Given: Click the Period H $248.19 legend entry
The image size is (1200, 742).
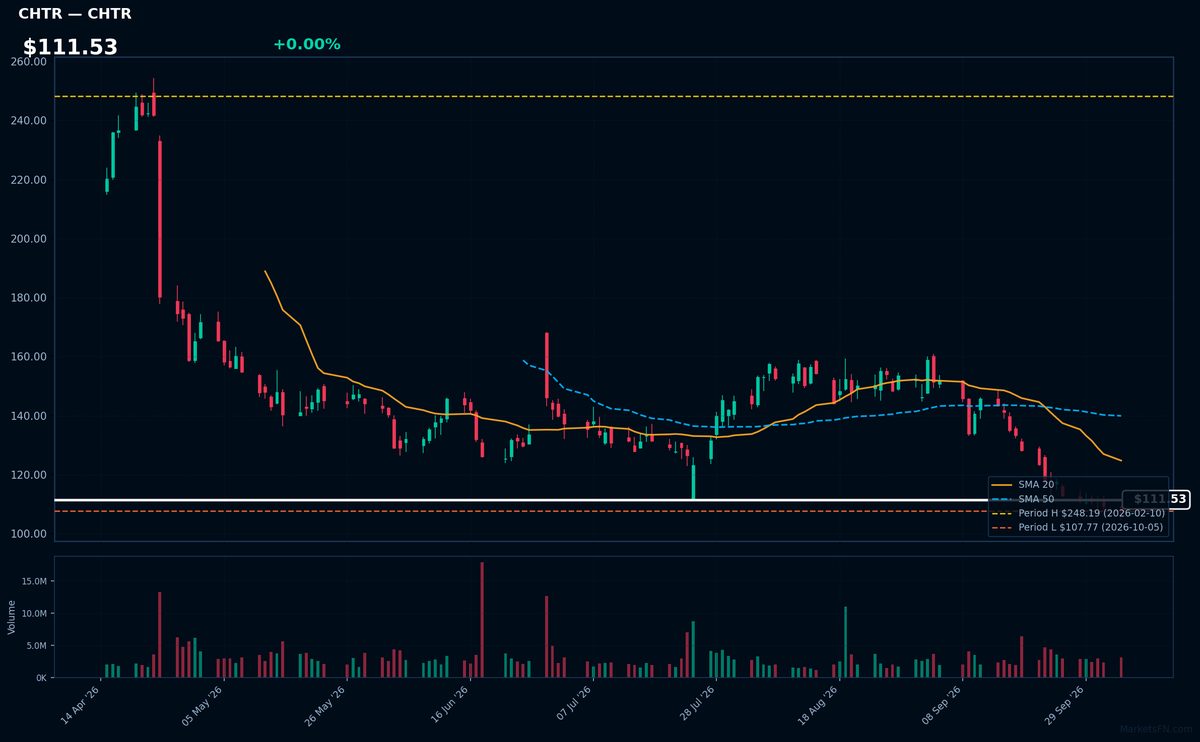Looking at the screenshot, I should (x=1078, y=512).
